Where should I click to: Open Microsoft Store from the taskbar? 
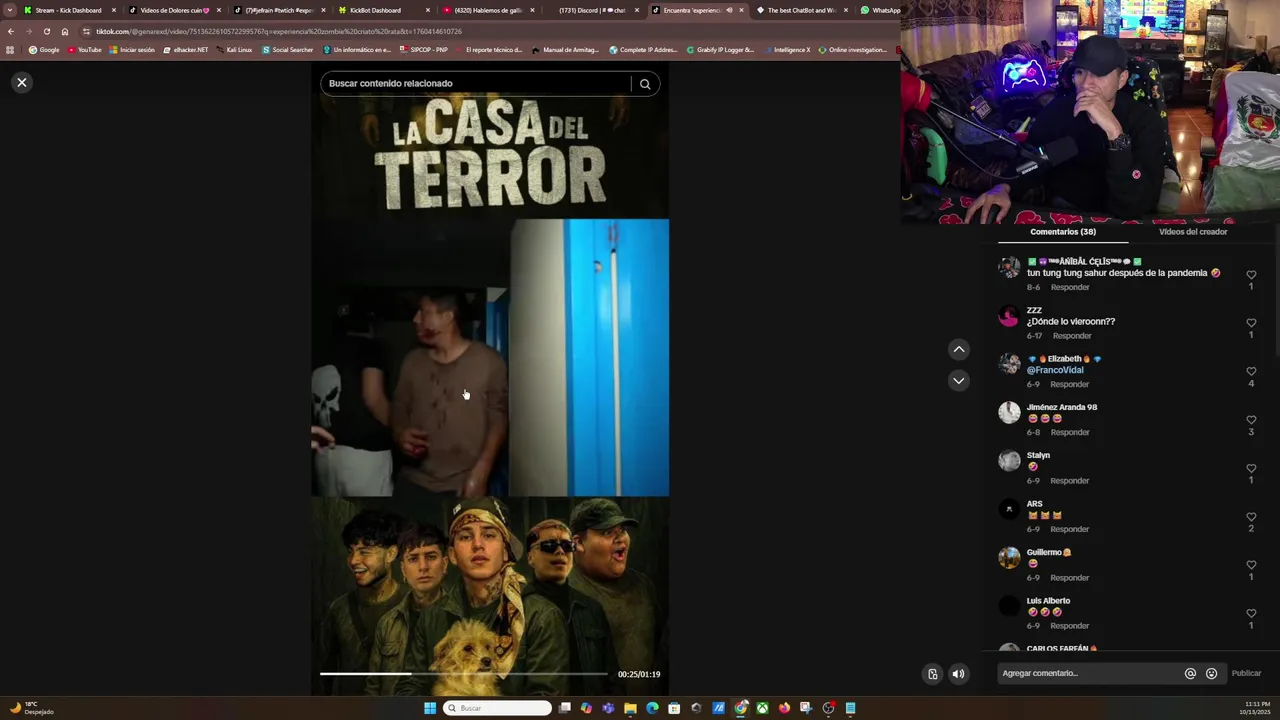coord(674,708)
